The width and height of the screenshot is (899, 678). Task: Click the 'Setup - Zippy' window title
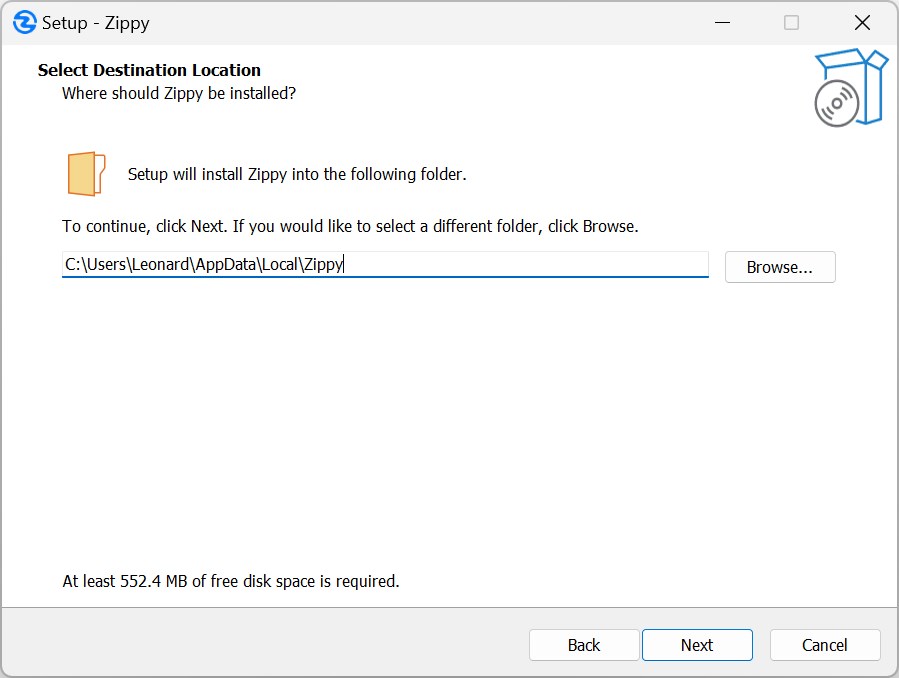point(96,23)
